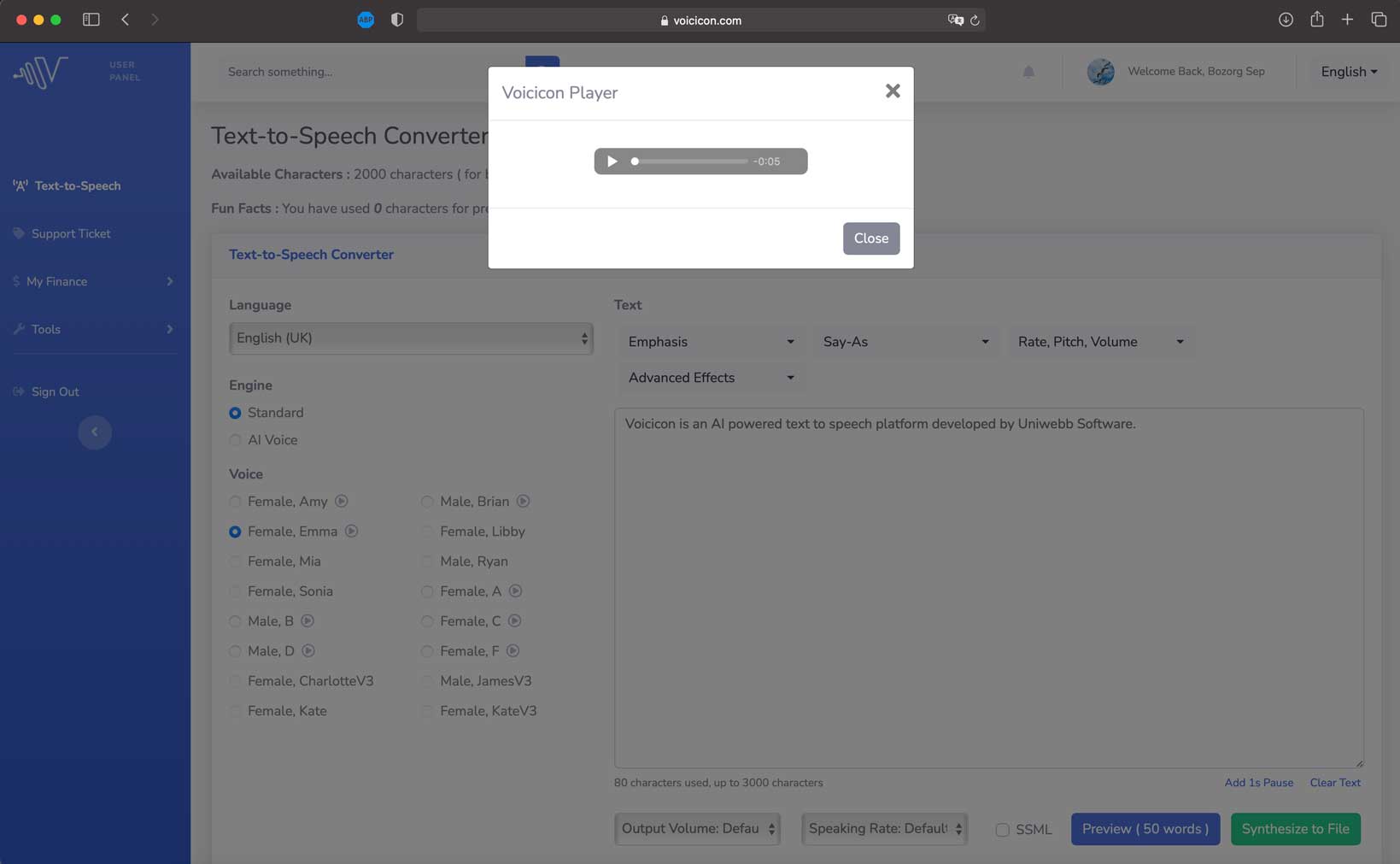Play sample for Female, A voice
This screenshot has height=864, width=1400.
(515, 591)
